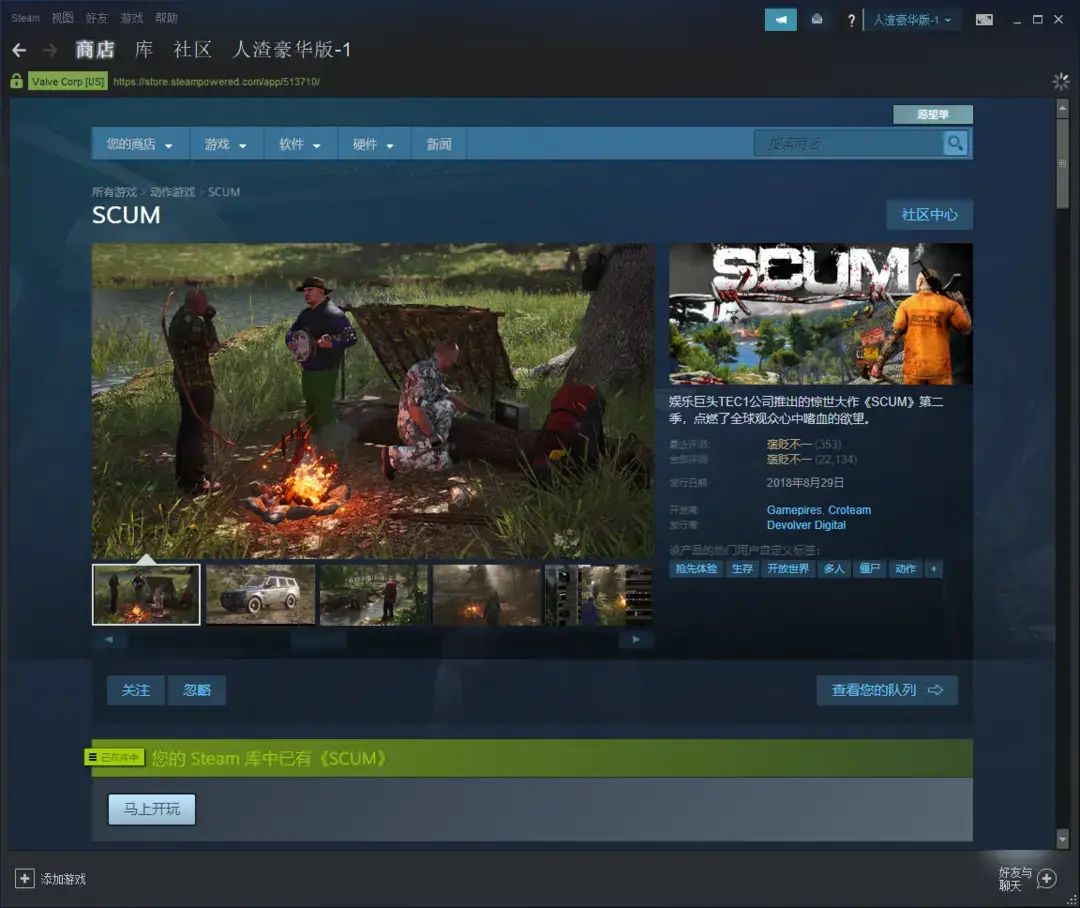Image resolution: width=1080 pixels, height=908 pixels.
Task: Go back with the left arrow
Action: pyautogui.click(x=19, y=50)
